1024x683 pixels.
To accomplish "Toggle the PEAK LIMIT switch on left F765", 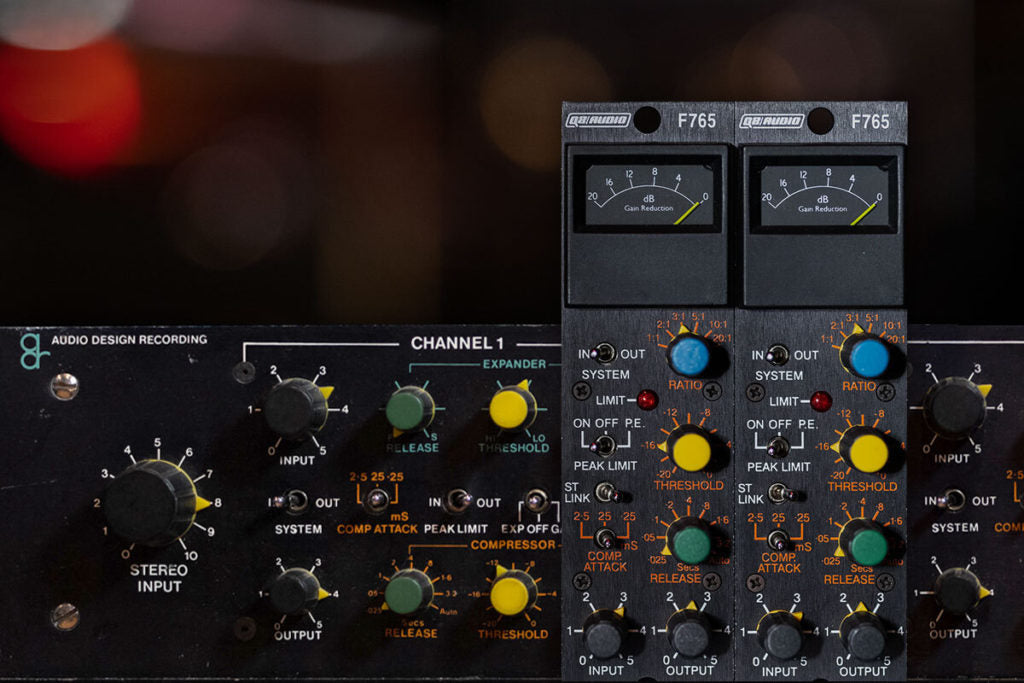I will pos(605,446).
